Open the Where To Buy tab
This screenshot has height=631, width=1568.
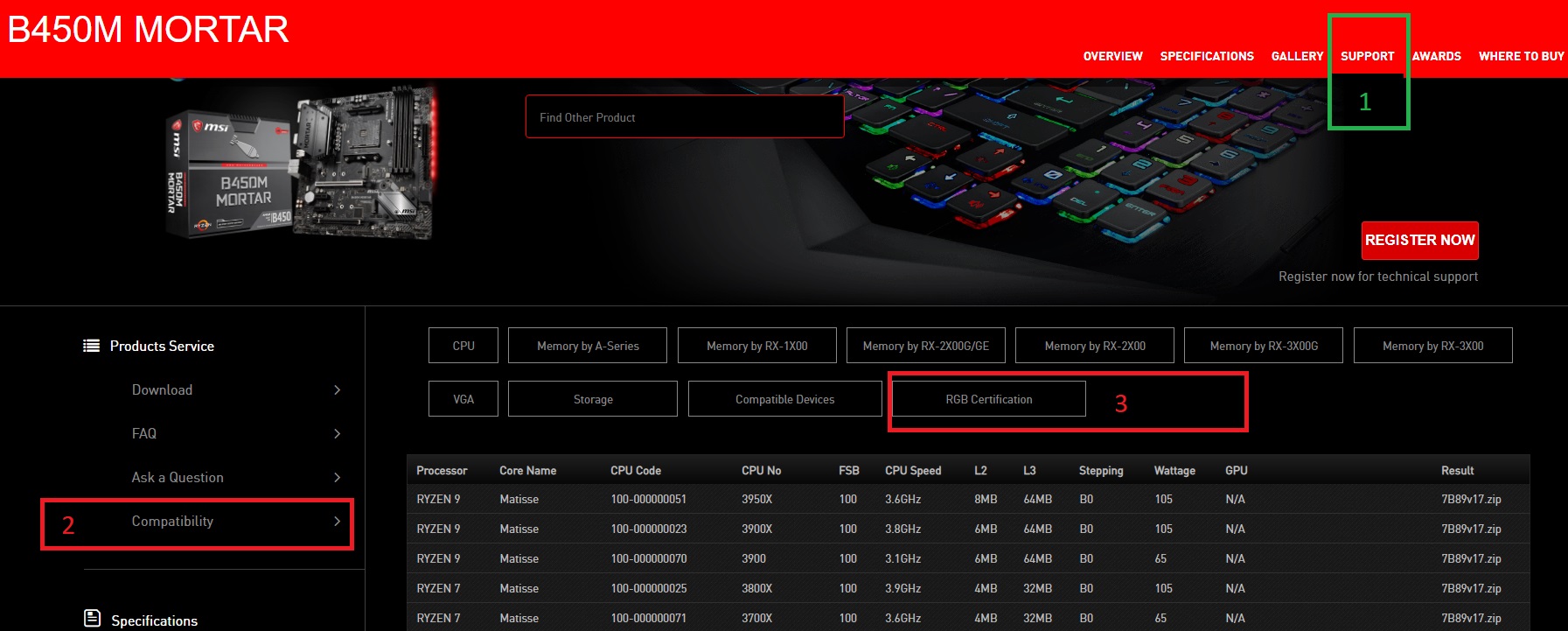coord(1521,56)
